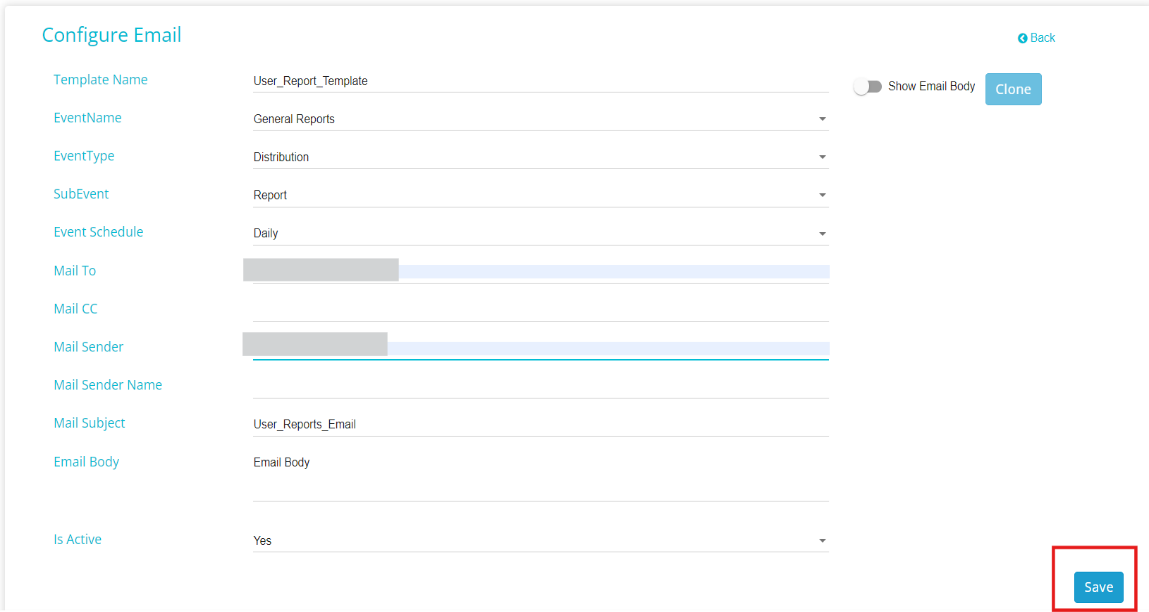The image size is (1149, 612).
Task: Open the Is Active Yes dropdown
Action: [x=541, y=540]
